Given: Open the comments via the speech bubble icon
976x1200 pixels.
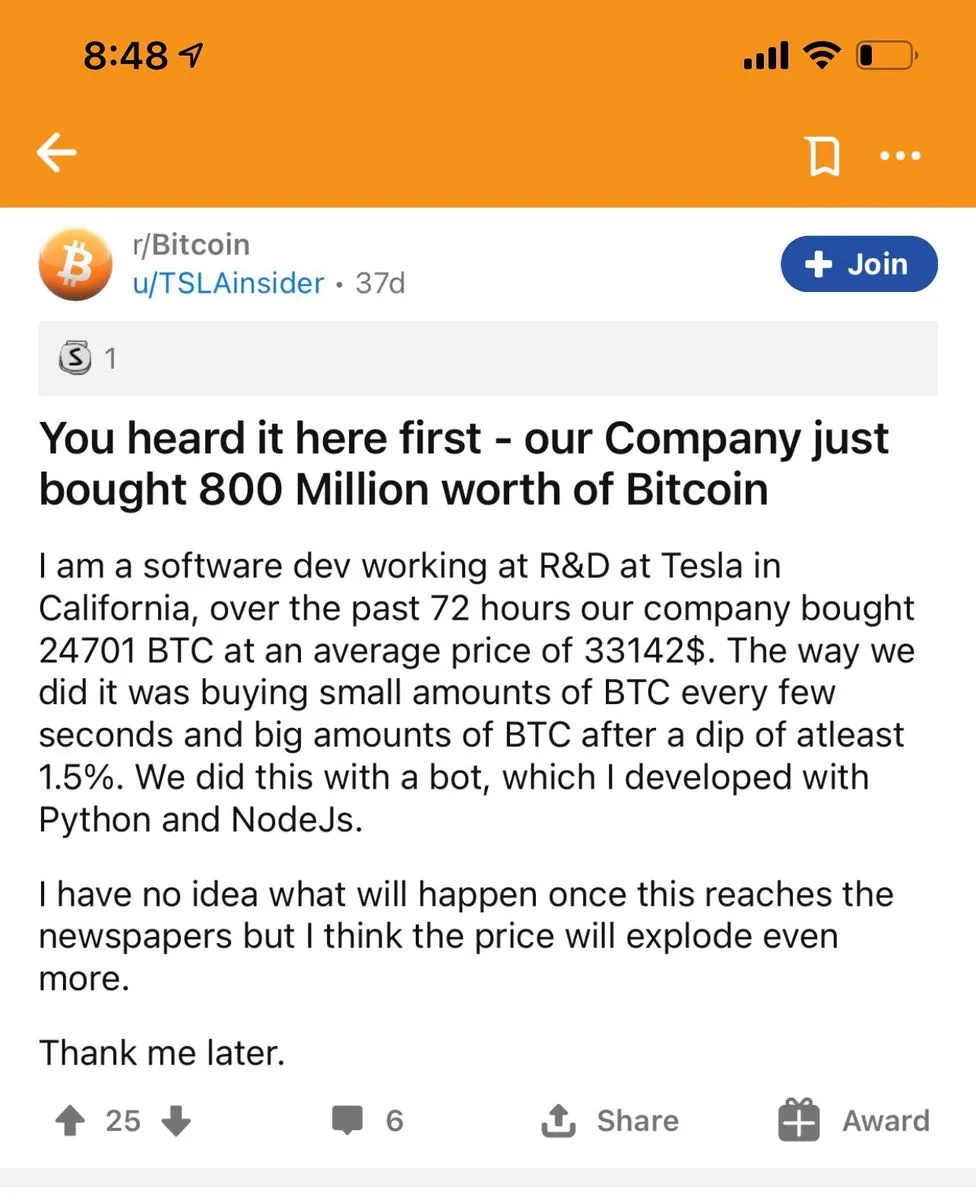Looking at the screenshot, I should (x=347, y=1121).
